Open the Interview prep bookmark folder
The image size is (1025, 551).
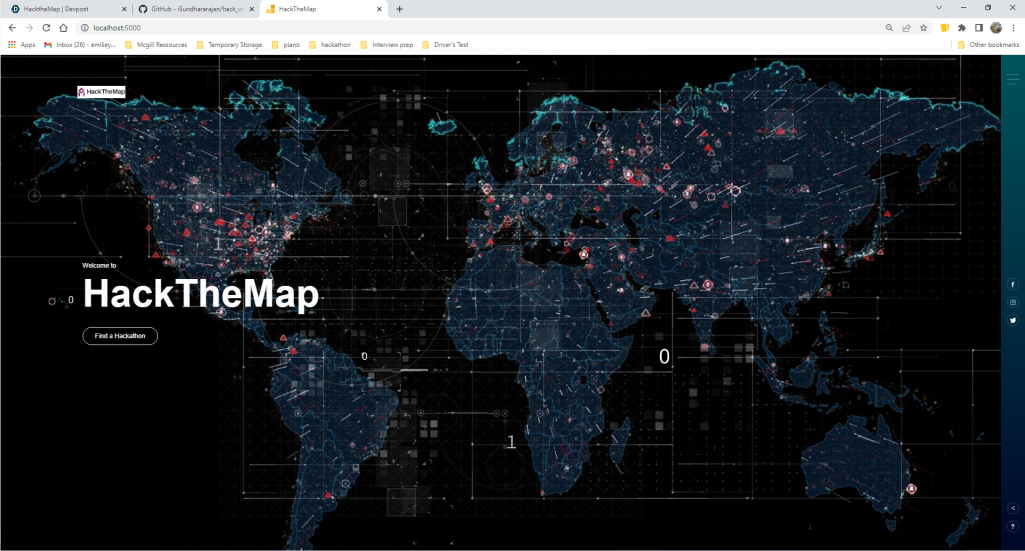[x=387, y=44]
